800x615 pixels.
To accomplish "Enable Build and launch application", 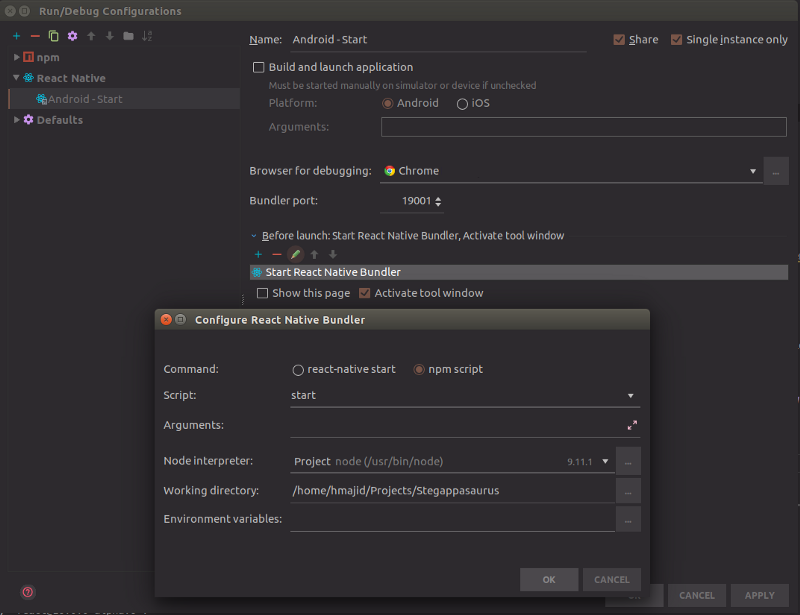I will pyautogui.click(x=259, y=67).
